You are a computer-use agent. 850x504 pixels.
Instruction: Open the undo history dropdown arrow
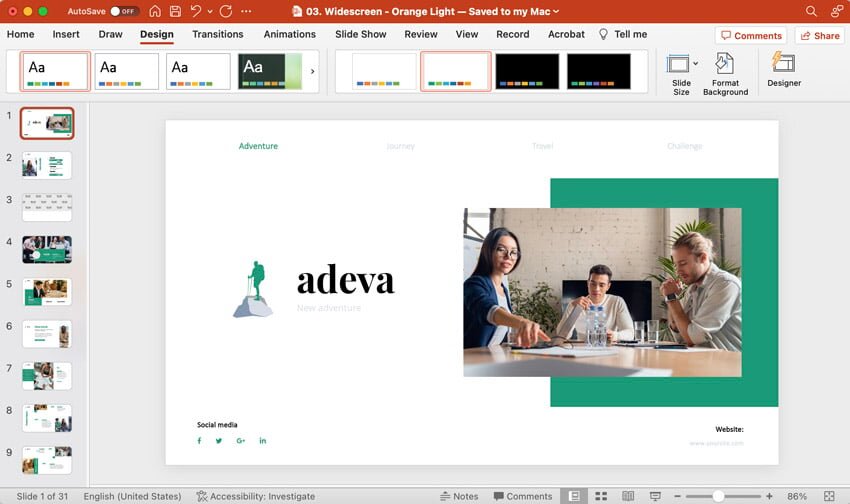click(209, 11)
